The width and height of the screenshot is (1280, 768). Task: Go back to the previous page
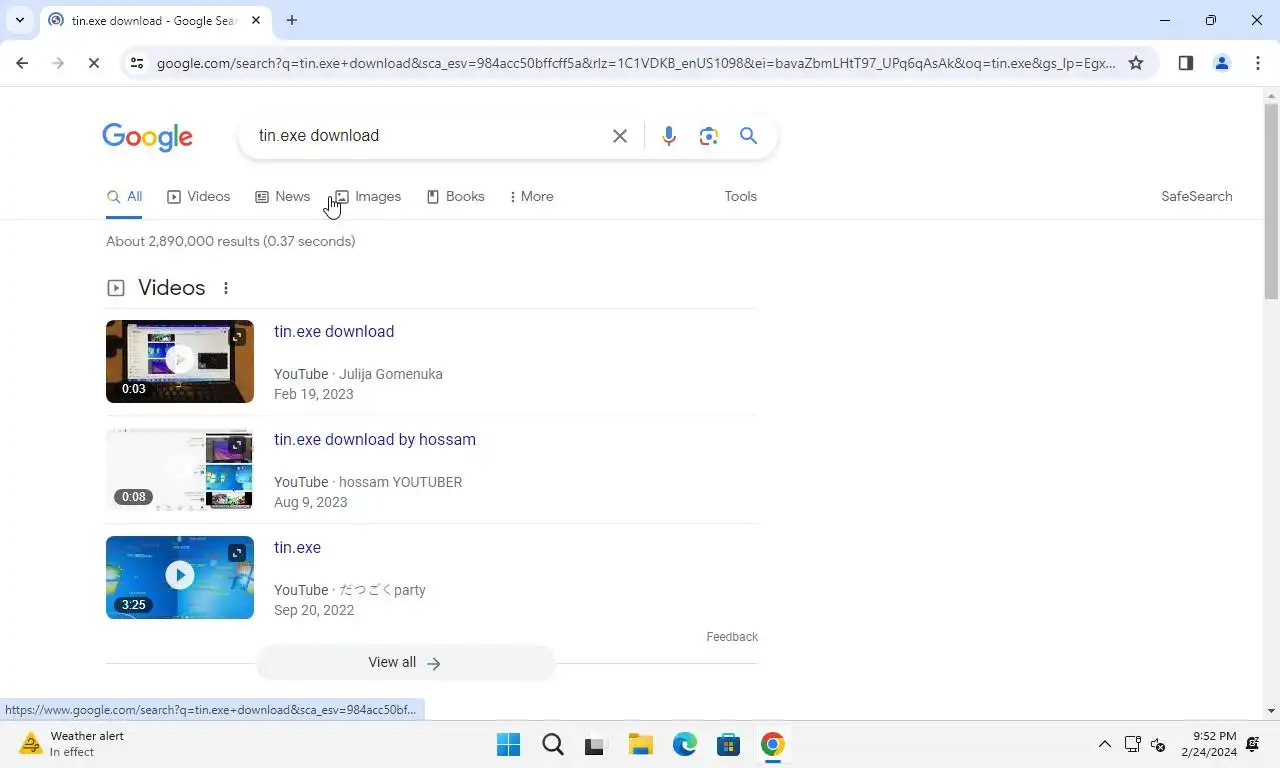(x=22, y=63)
